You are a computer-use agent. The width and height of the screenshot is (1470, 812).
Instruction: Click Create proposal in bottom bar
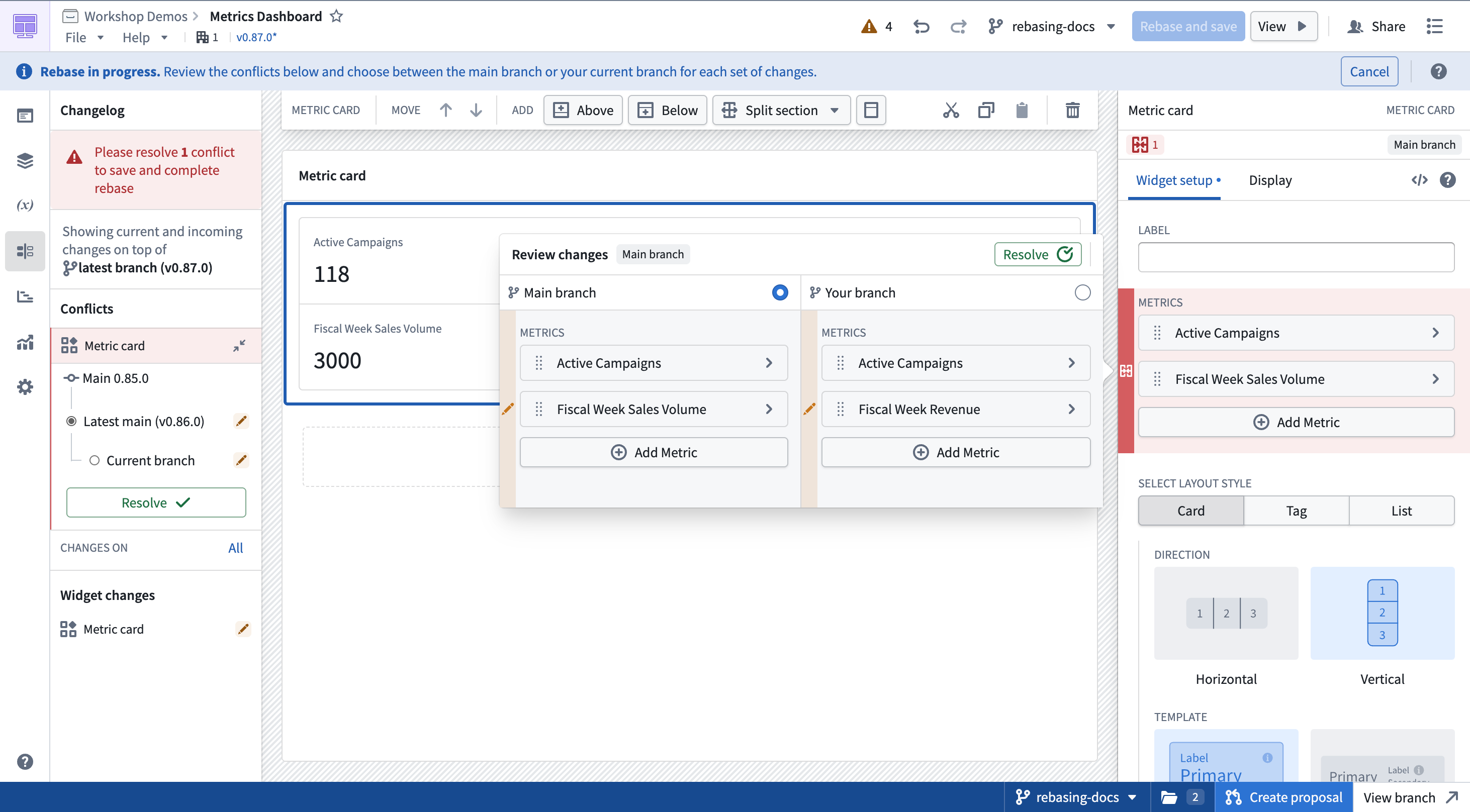(x=1283, y=796)
